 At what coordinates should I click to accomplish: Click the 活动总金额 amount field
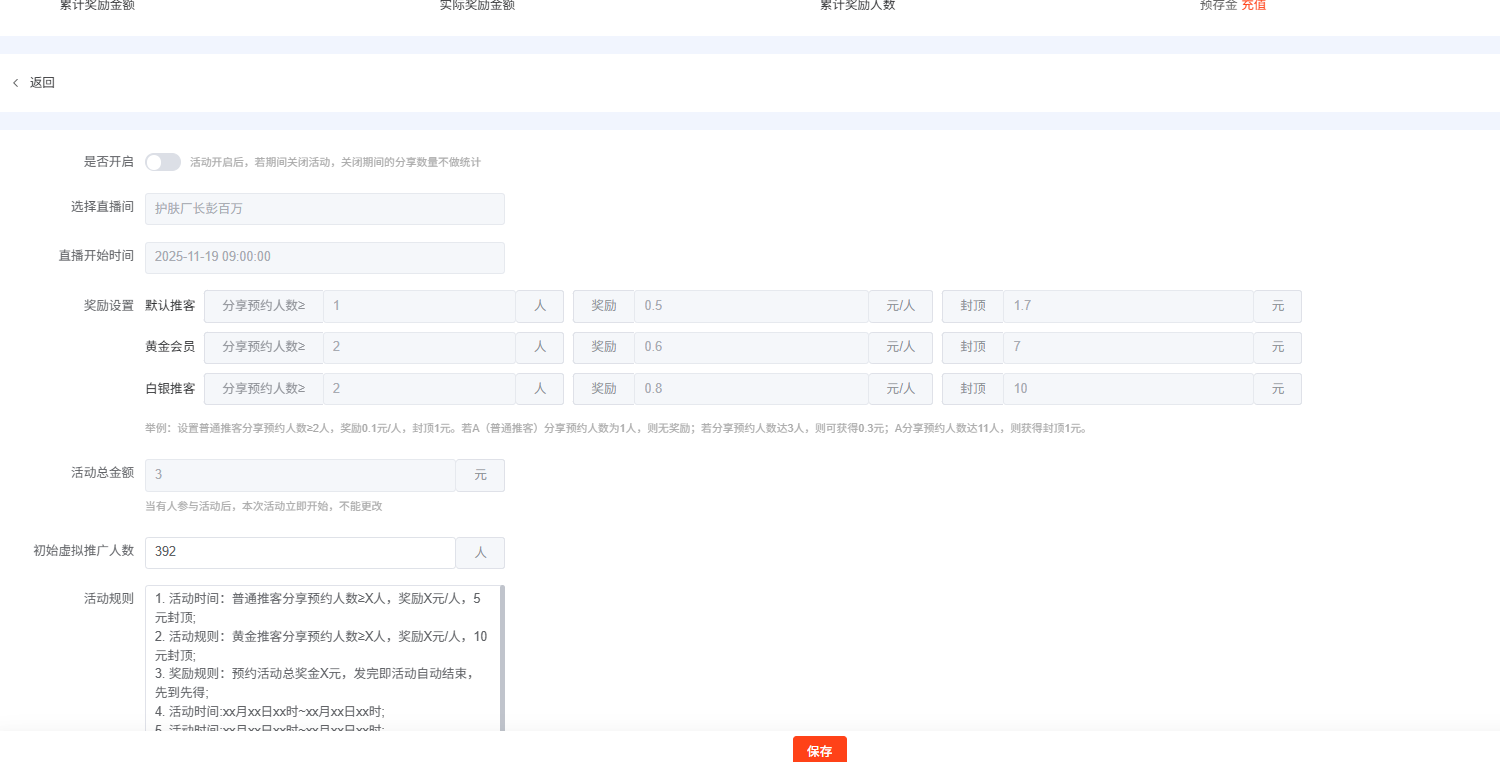300,475
